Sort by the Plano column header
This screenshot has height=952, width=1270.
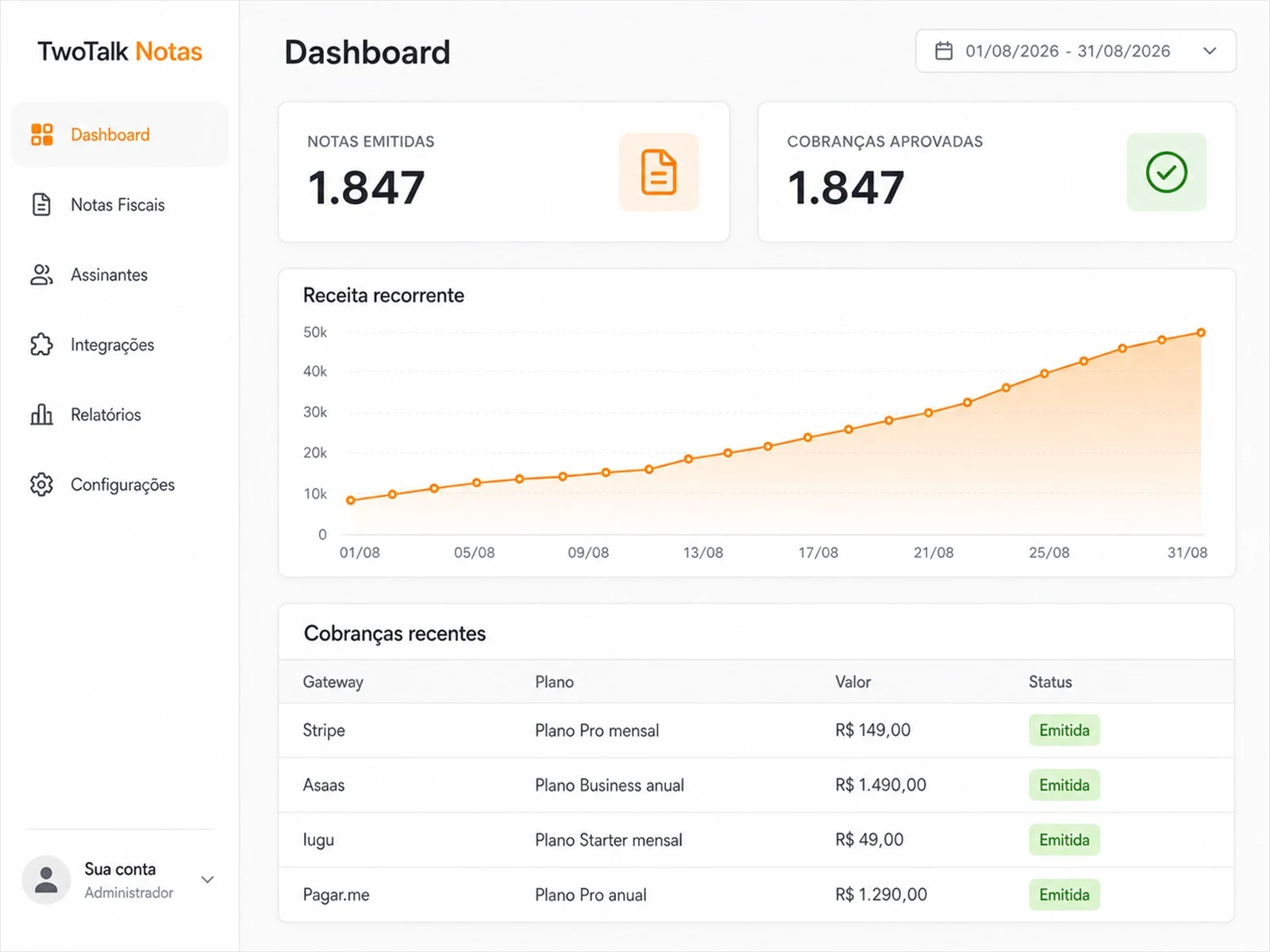554,681
